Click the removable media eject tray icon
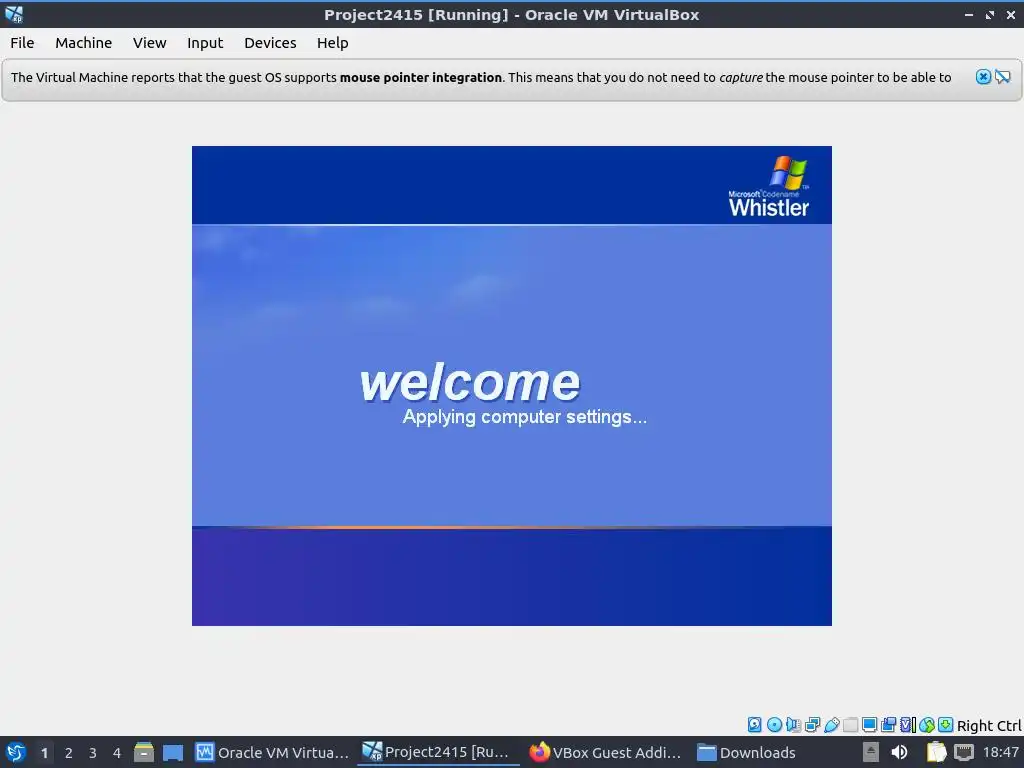This screenshot has height=768, width=1024. click(x=871, y=752)
